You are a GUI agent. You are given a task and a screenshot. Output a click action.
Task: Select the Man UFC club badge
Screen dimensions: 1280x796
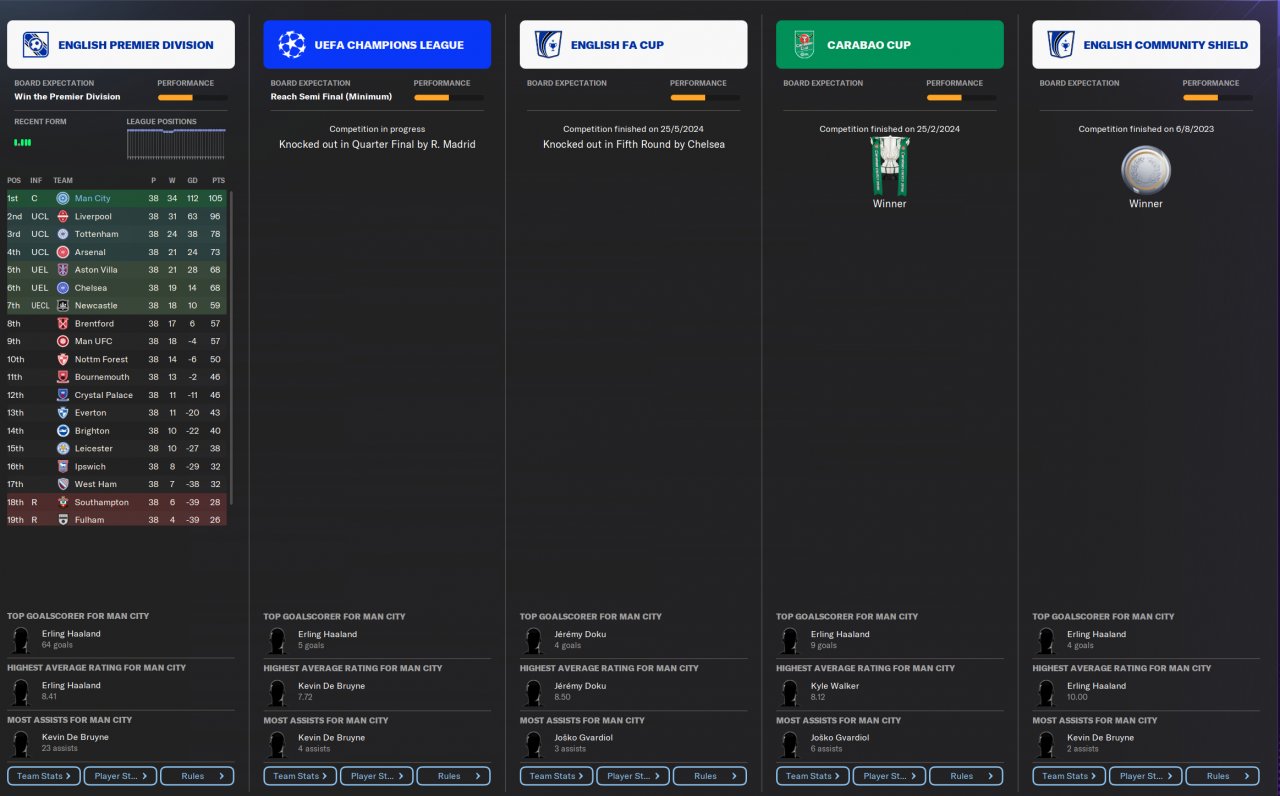point(63,341)
